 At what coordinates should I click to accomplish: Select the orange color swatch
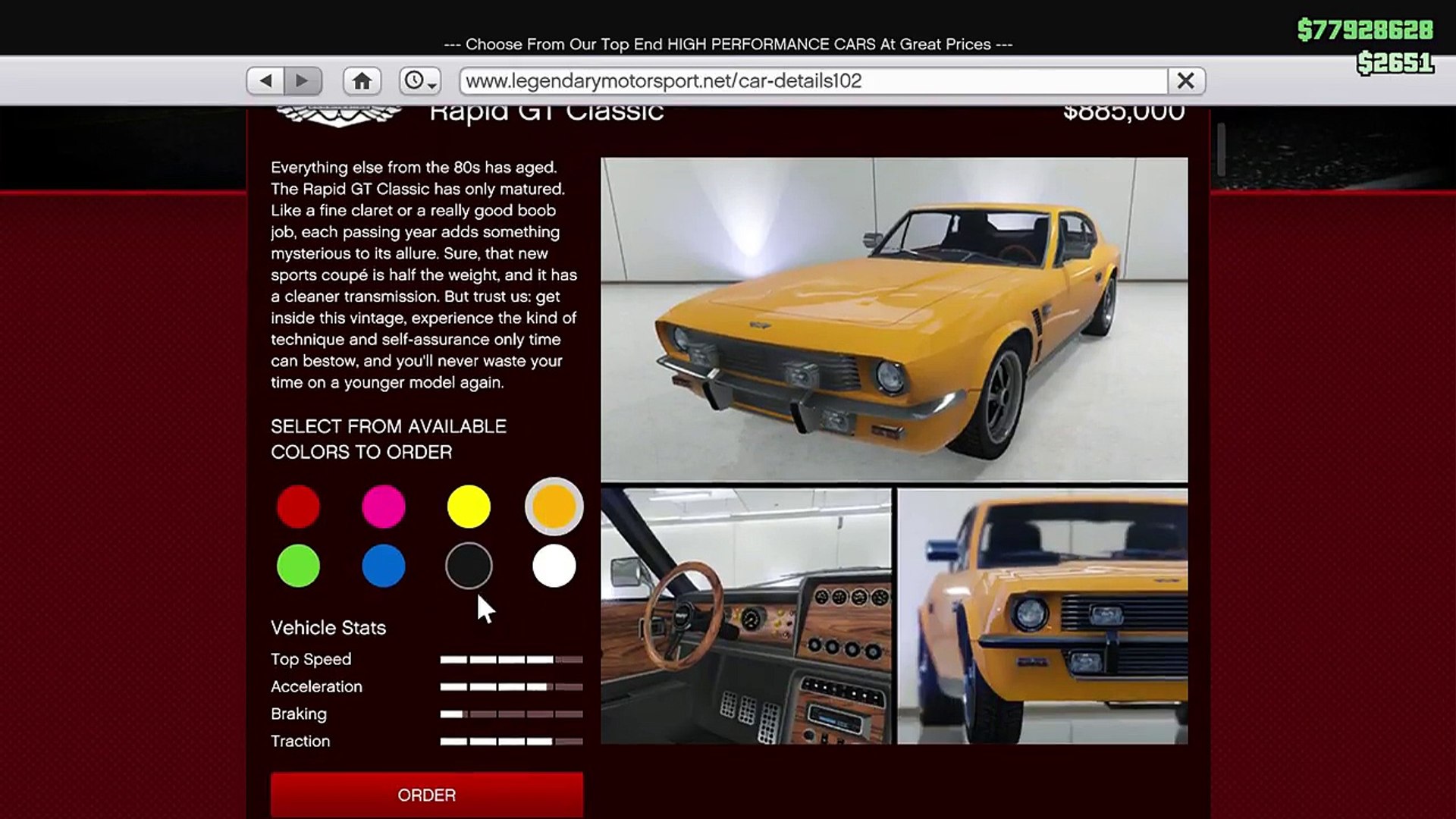(554, 507)
